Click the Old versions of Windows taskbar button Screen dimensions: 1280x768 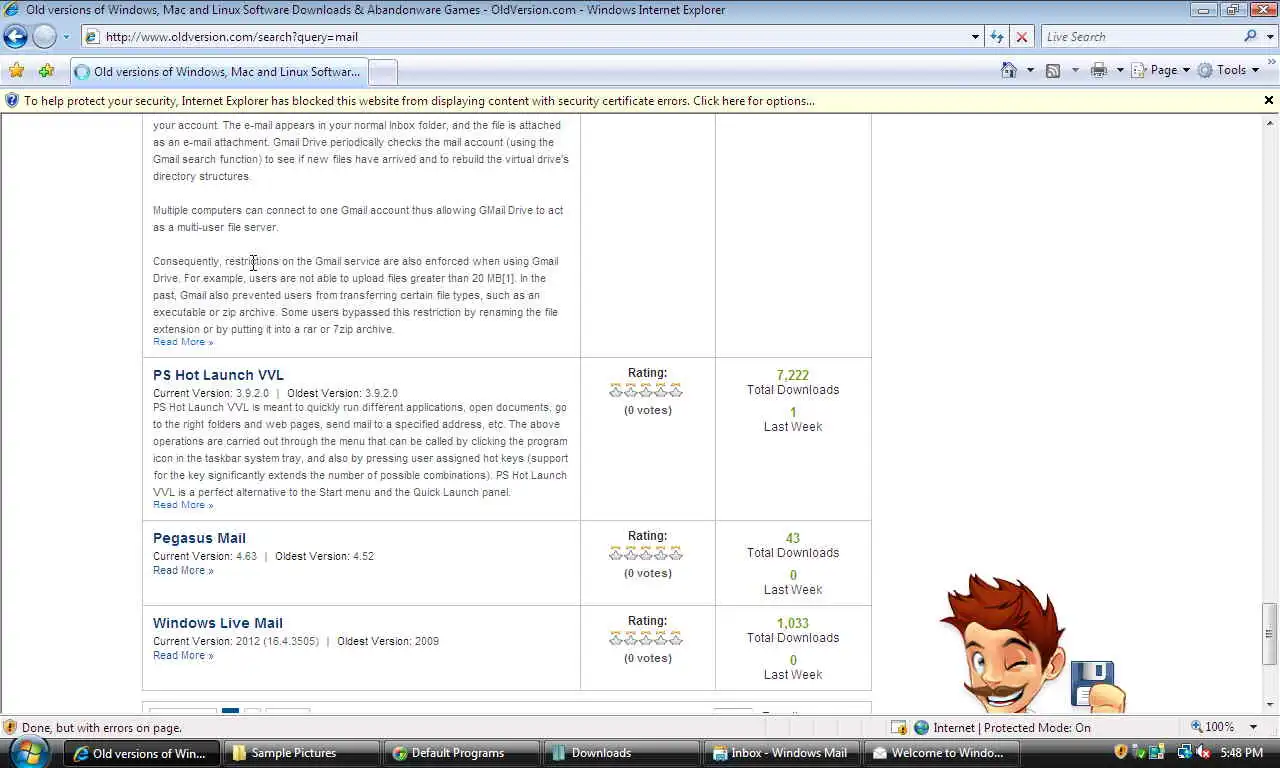click(142, 753)
